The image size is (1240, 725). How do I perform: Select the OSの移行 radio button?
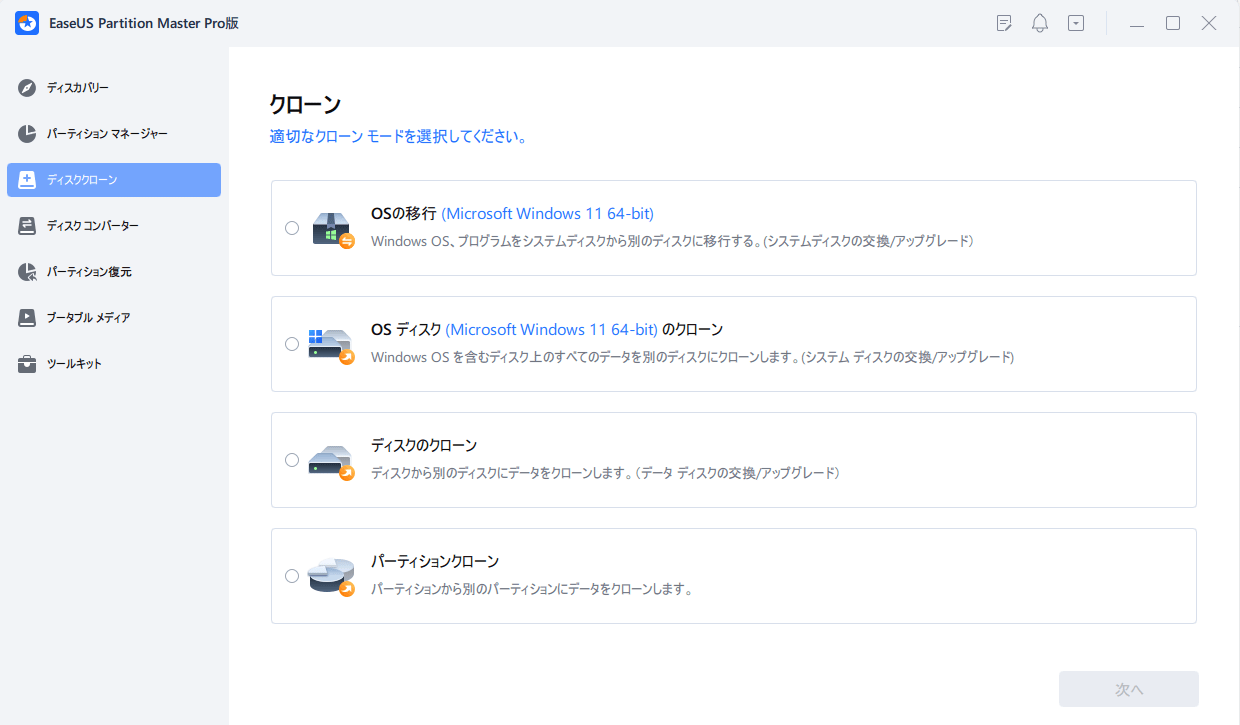(x=292, y=228)
